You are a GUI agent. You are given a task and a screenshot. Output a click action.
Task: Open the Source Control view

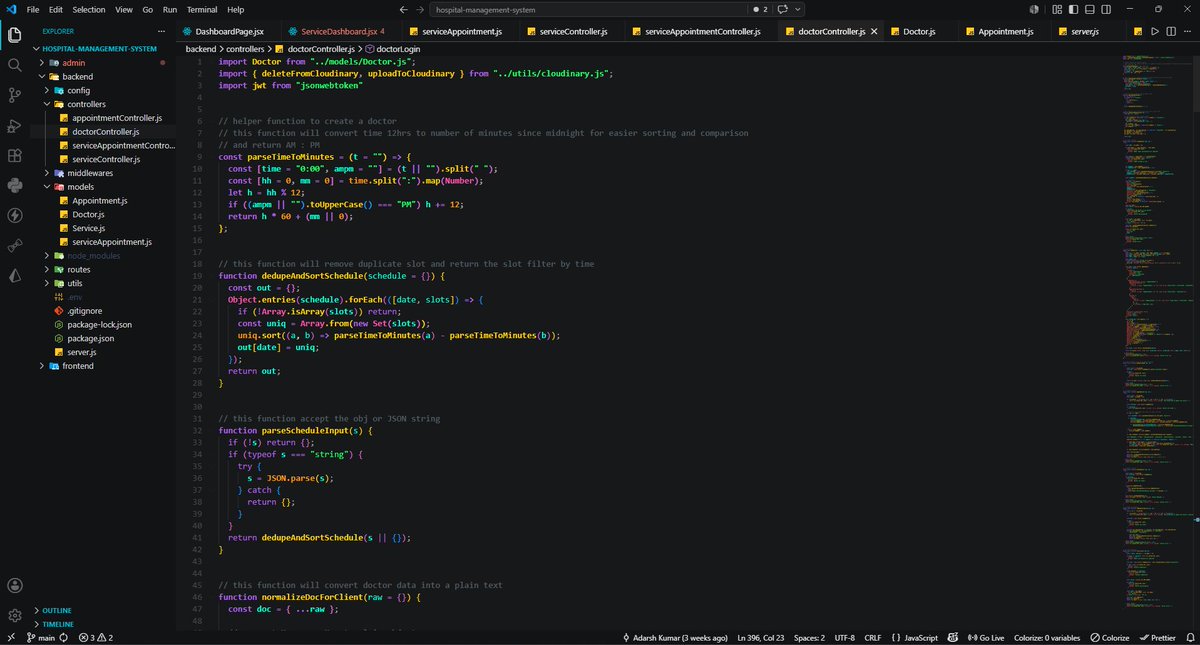(x=14, y=95)
